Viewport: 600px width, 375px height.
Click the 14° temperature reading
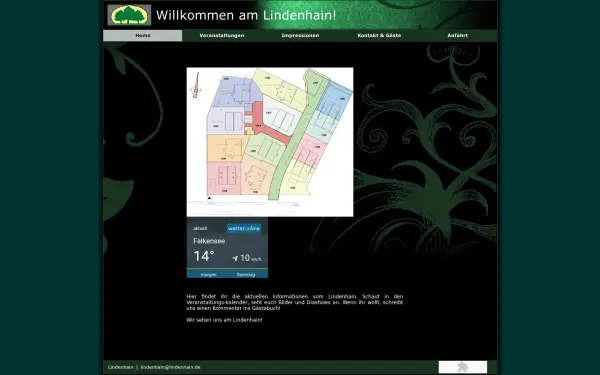pos(204,256)
